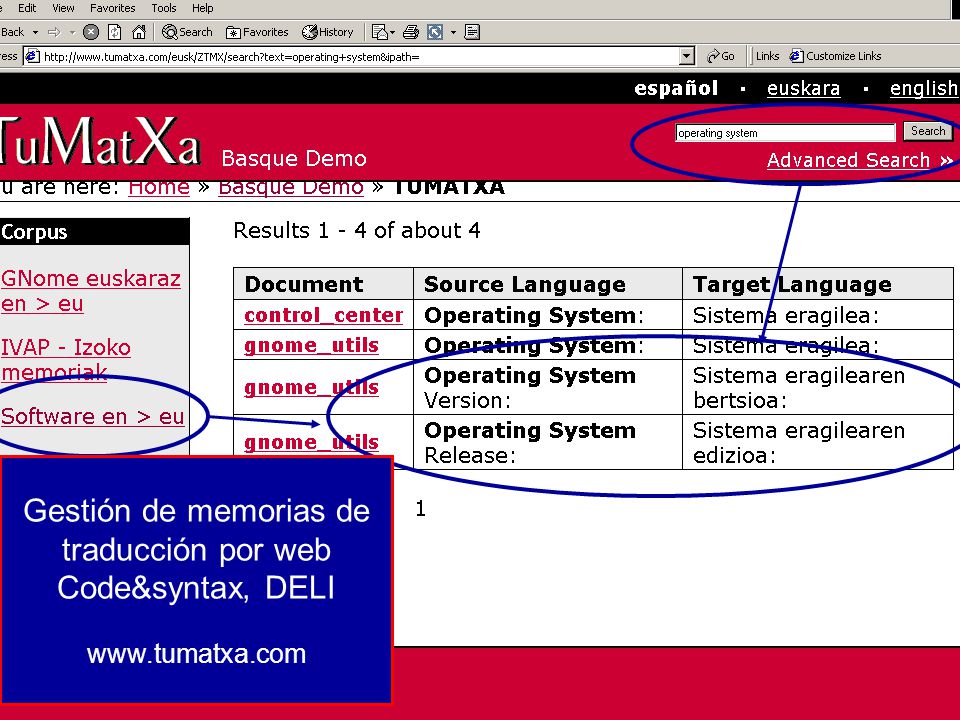Expand the address bar dropdown
The width and height of the screenshot is (960, 720).
click(x=687, y=56)
